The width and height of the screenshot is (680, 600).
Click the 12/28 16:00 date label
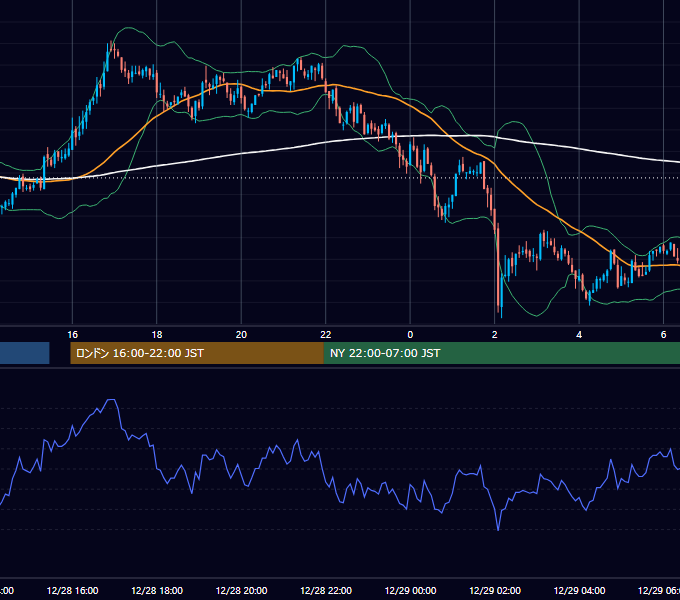coord(72,590)
